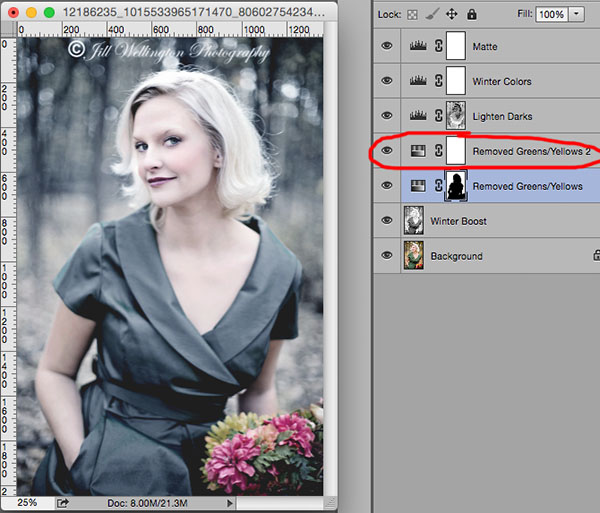The height and width of the screenshot is (513, 600).
Task: Click the lock position move icon
Action: tap(452, 15)
